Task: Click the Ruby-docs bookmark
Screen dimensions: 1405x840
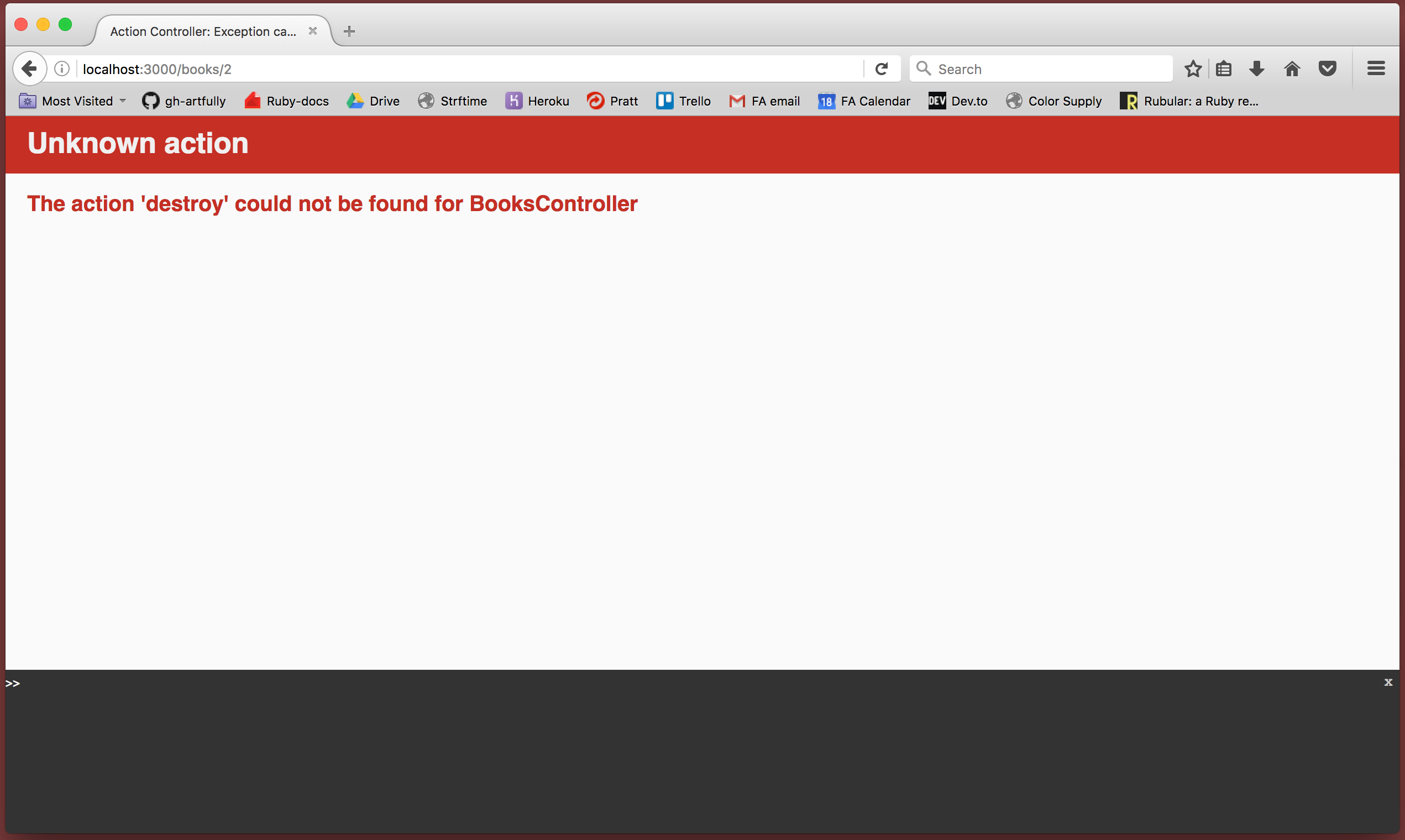Action: 287,100
